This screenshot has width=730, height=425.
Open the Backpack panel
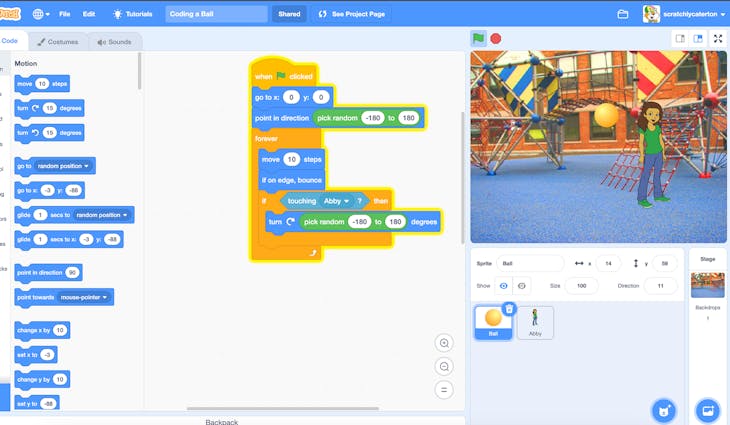coord(222,421)
